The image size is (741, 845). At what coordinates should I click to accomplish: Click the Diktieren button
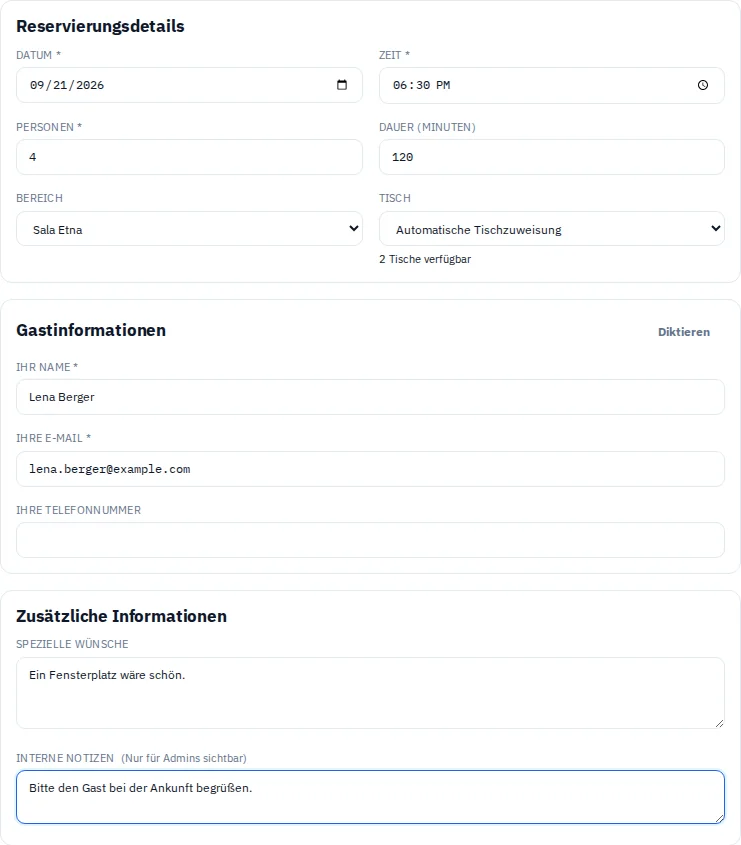(683, 332)
